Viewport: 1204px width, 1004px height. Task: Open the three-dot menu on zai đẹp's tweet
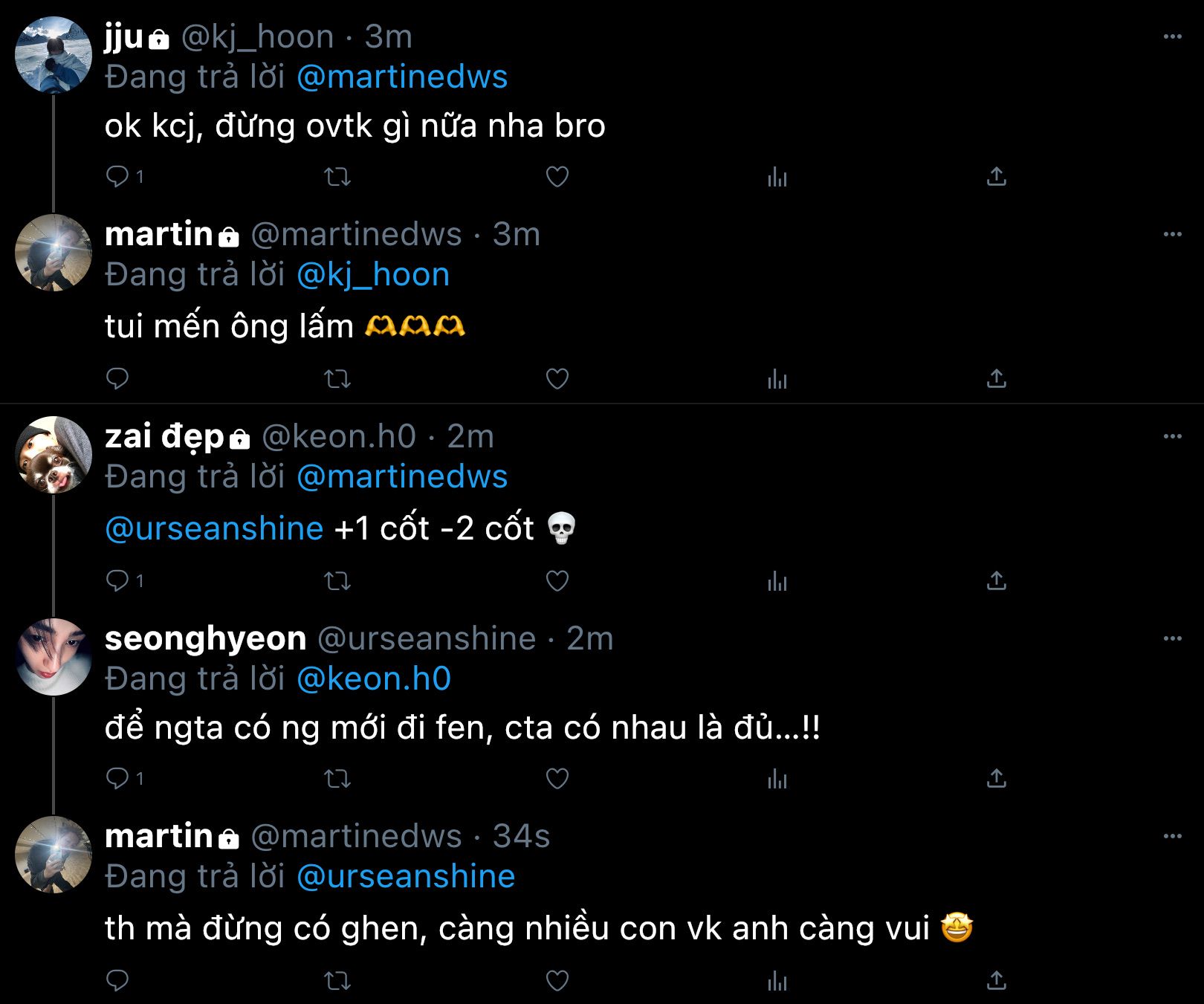[1172, 436]
